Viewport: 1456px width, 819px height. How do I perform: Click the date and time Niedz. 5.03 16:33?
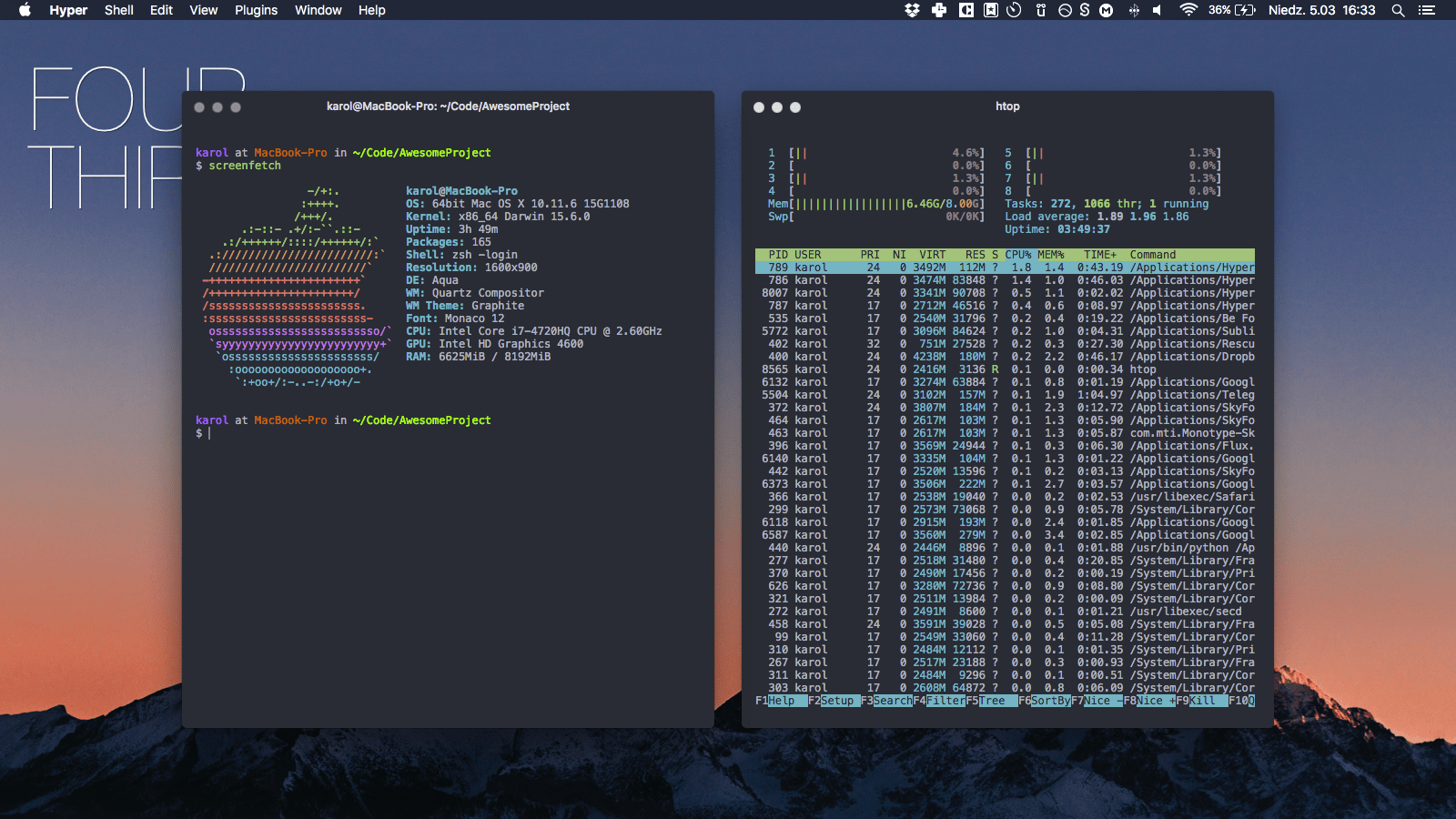pyautogui.click(x=1321, y=10)
